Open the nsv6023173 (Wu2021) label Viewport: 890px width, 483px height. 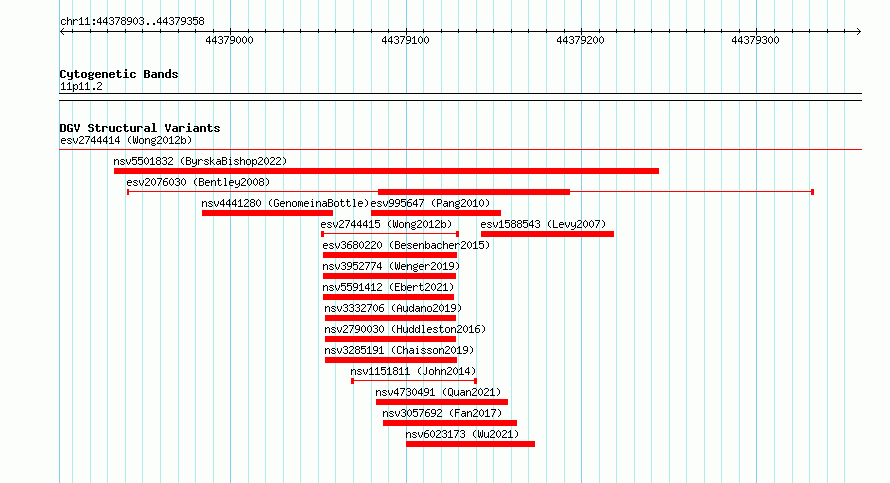[x=462, y=434]
